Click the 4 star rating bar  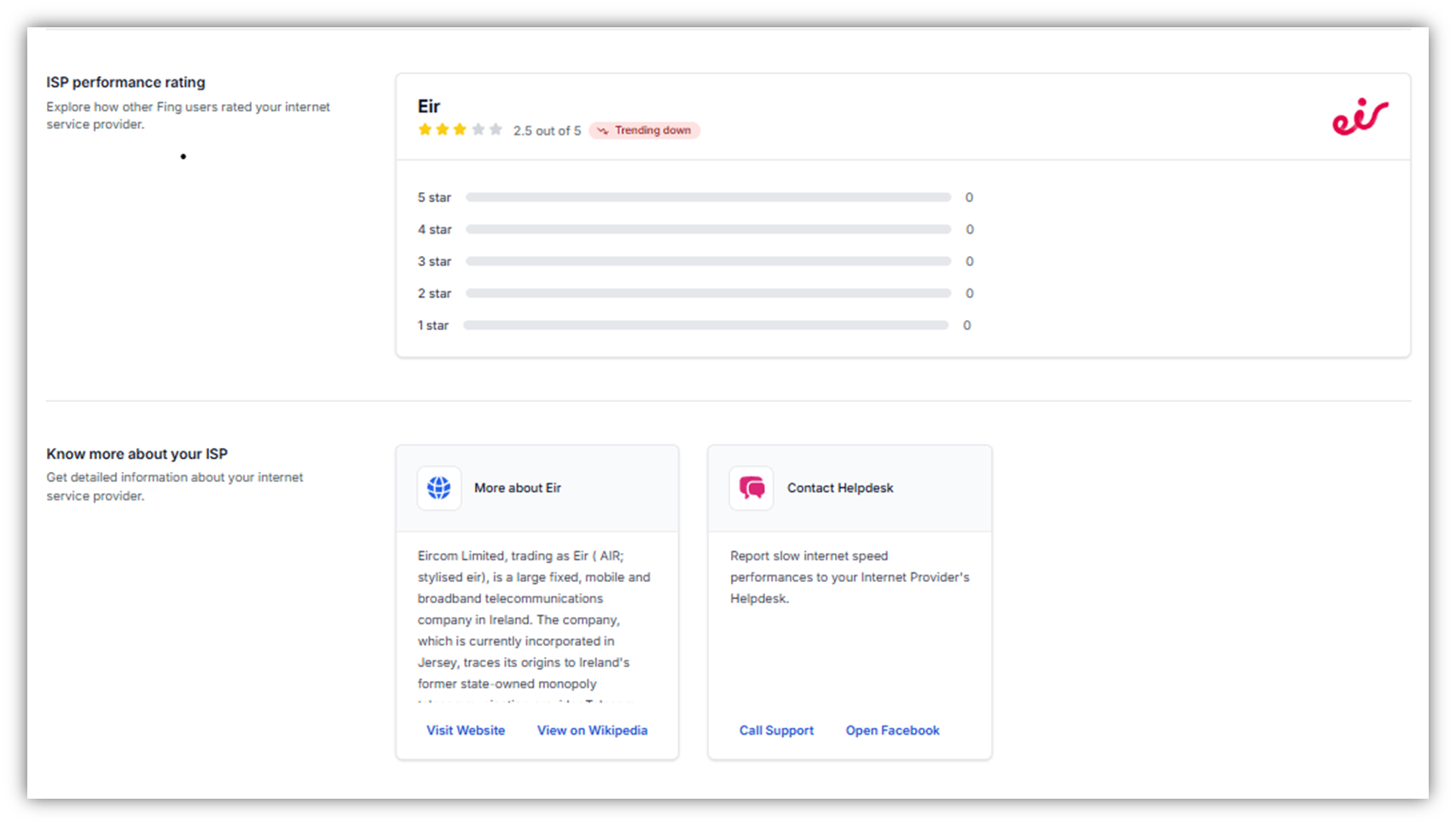pos(708,230)
